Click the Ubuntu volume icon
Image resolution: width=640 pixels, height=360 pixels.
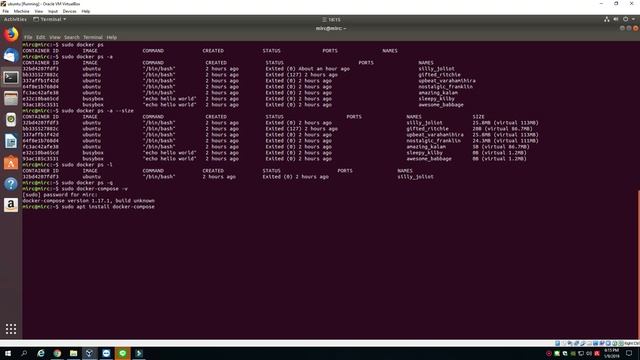pyautogui.click(x=616, y=19)
